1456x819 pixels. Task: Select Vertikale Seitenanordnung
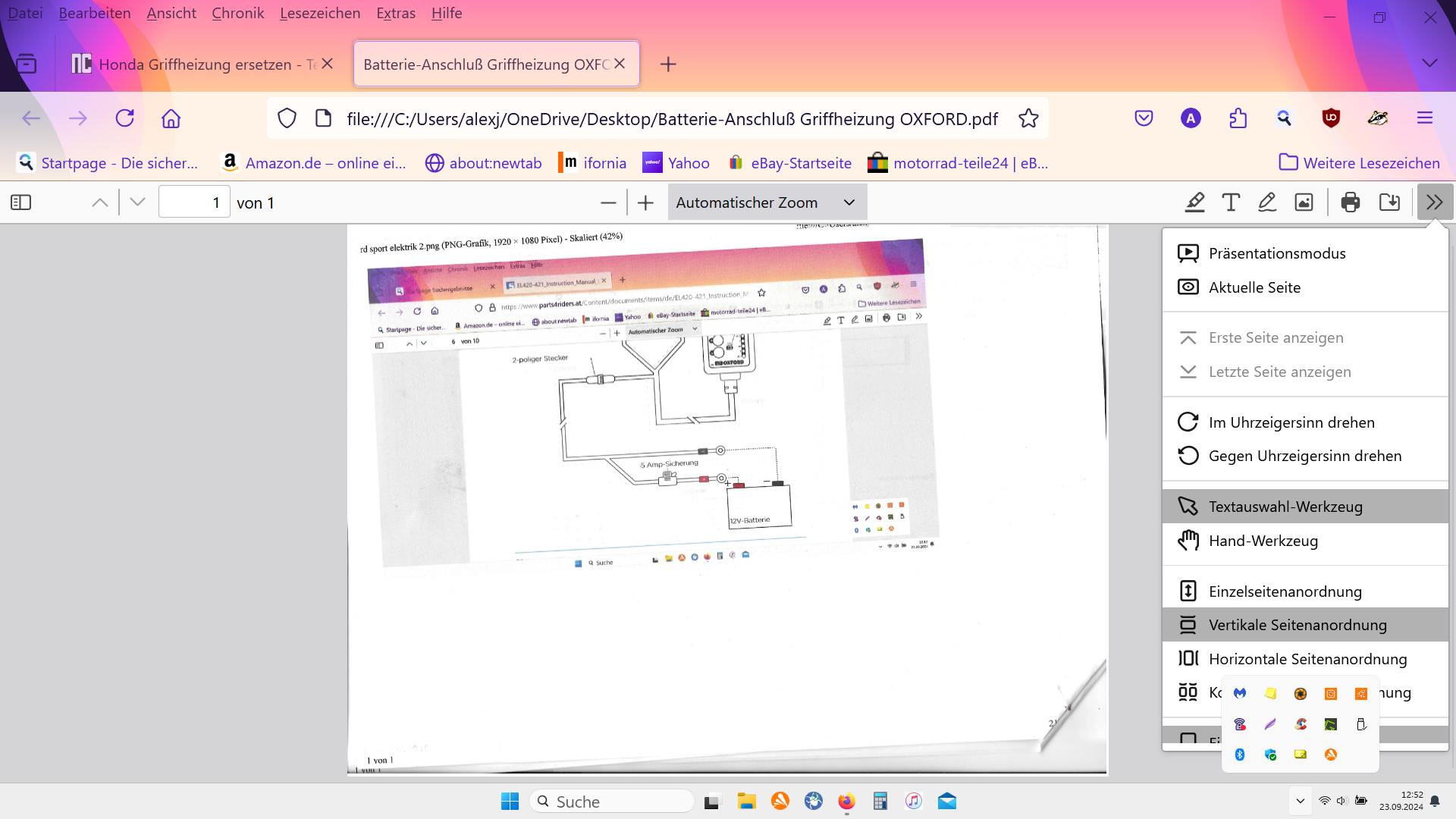[1305, 625]
